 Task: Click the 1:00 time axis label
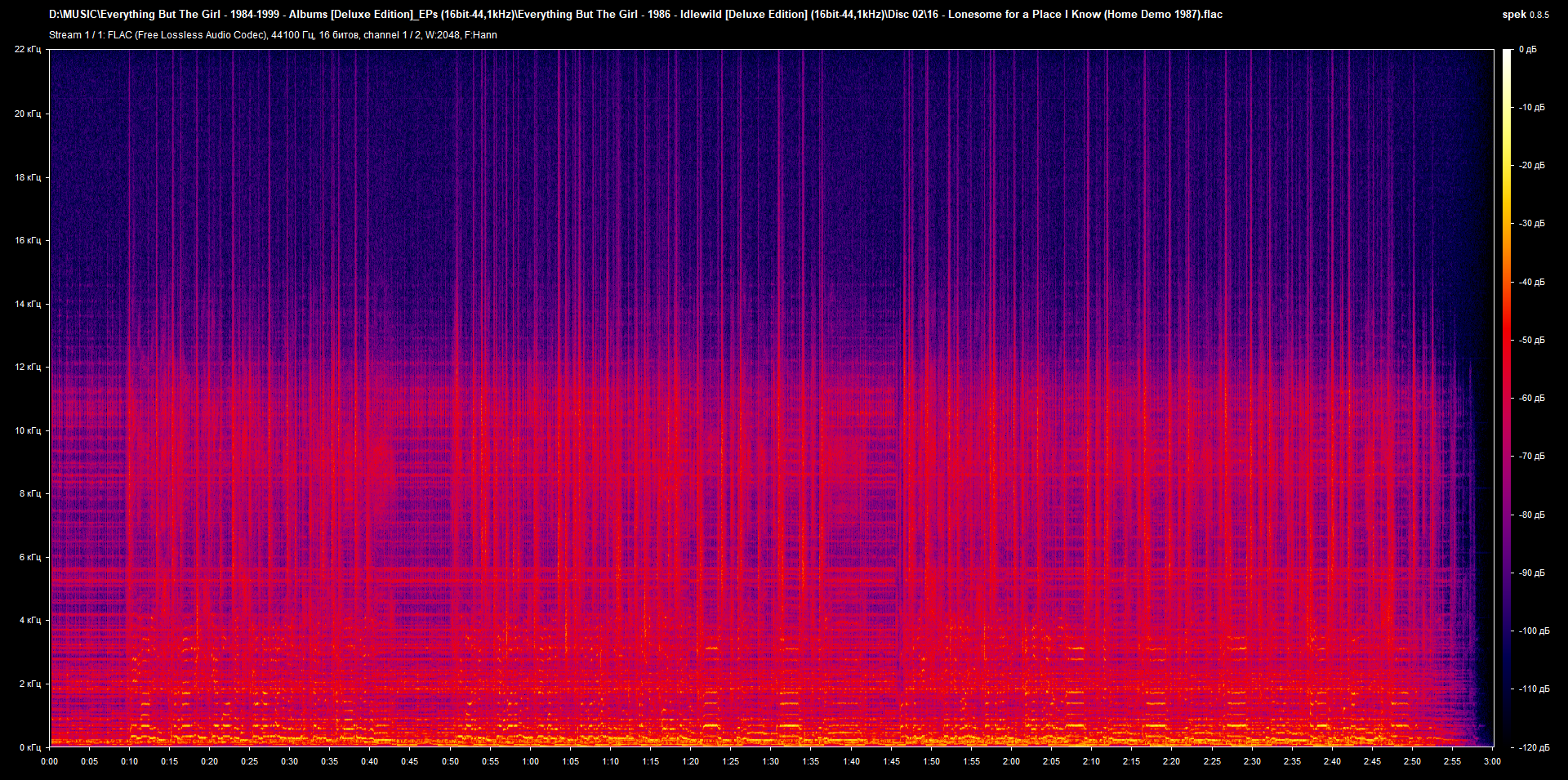[x=531, y=761]
